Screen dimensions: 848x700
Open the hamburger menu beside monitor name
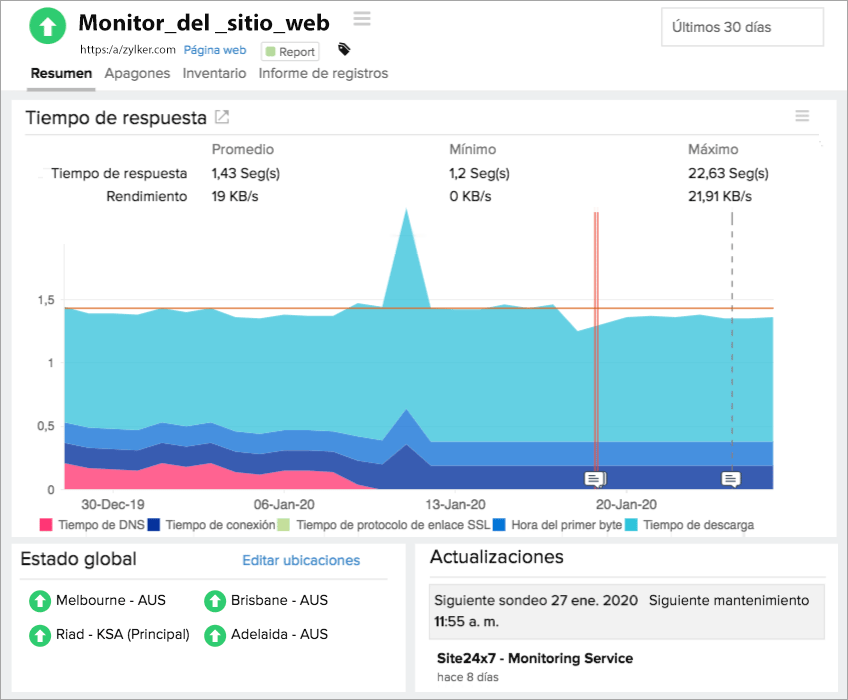[x=362, y=19]
